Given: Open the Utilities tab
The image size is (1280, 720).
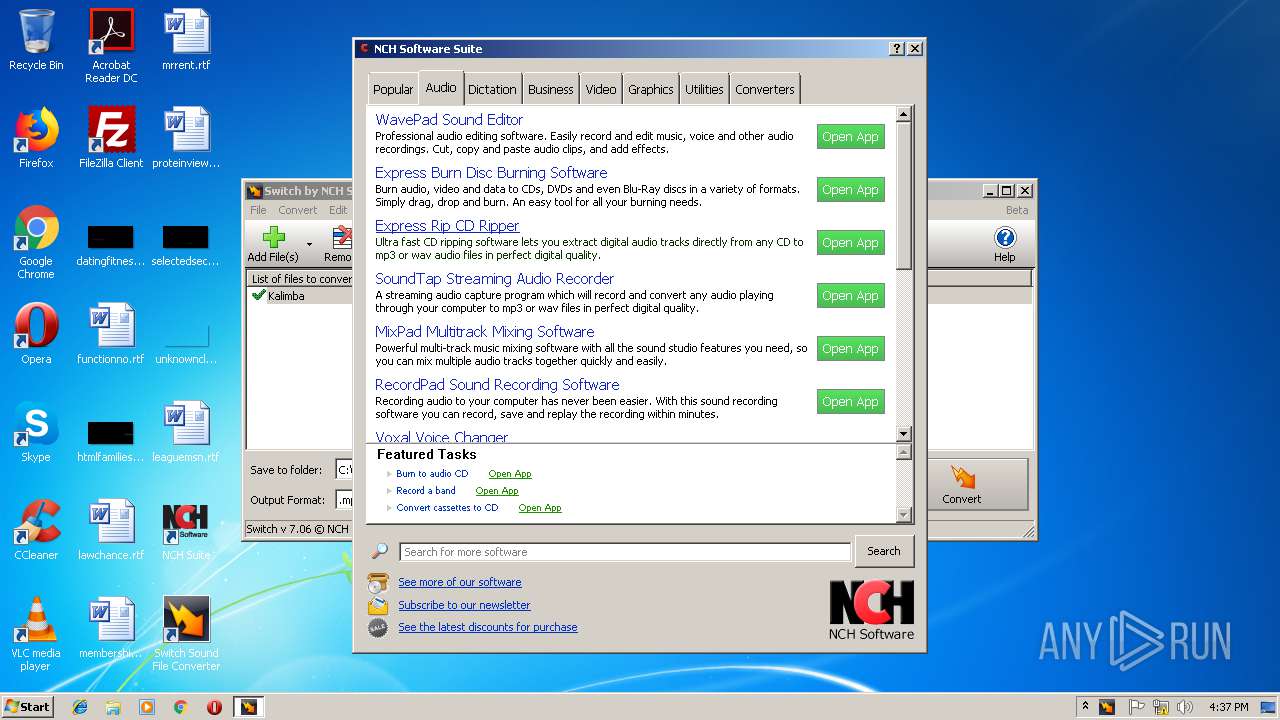Looking at the screenshot, I should tap(704, 89).
